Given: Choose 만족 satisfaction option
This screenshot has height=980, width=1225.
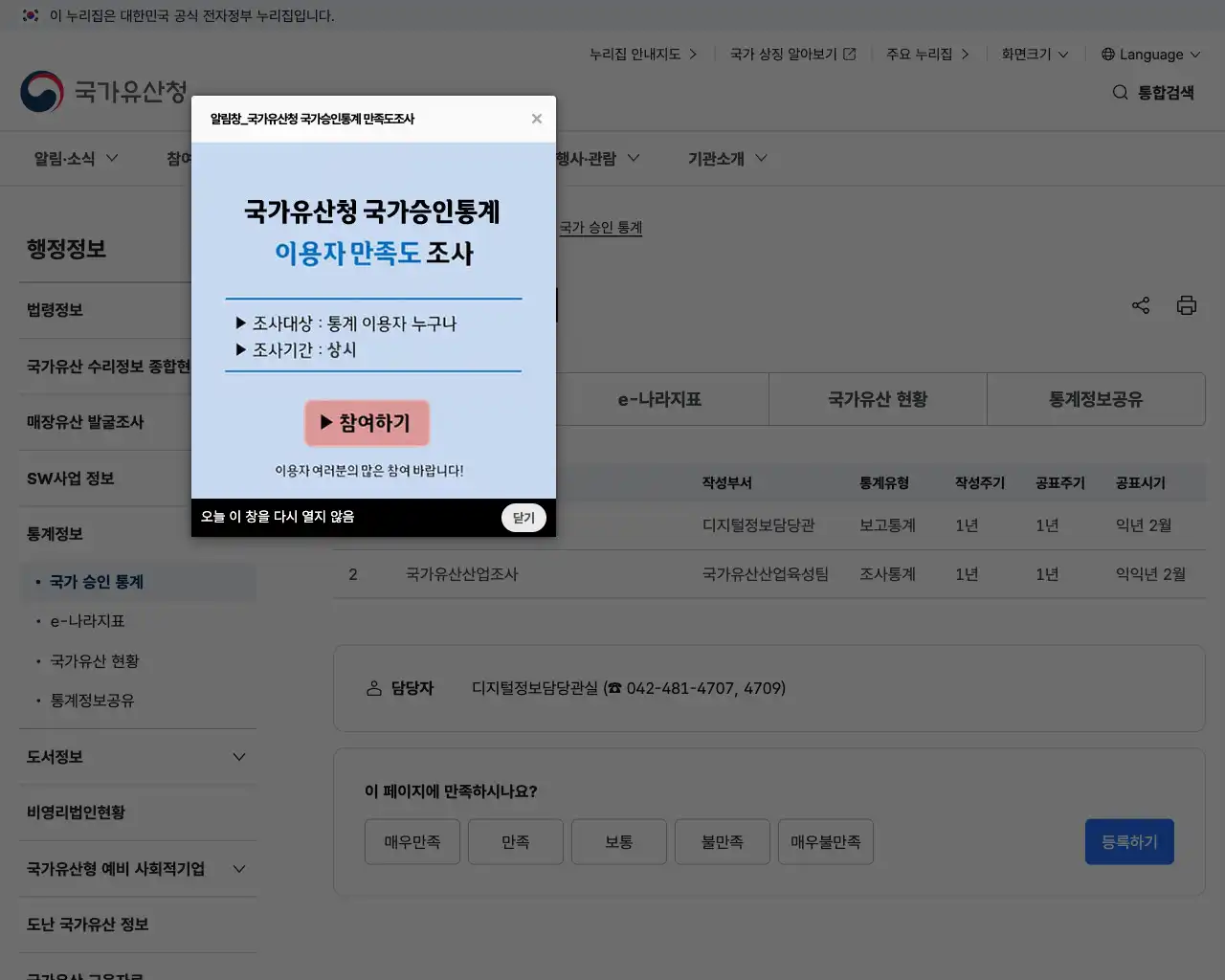Looking at the screenshot, I should (516, 842).
